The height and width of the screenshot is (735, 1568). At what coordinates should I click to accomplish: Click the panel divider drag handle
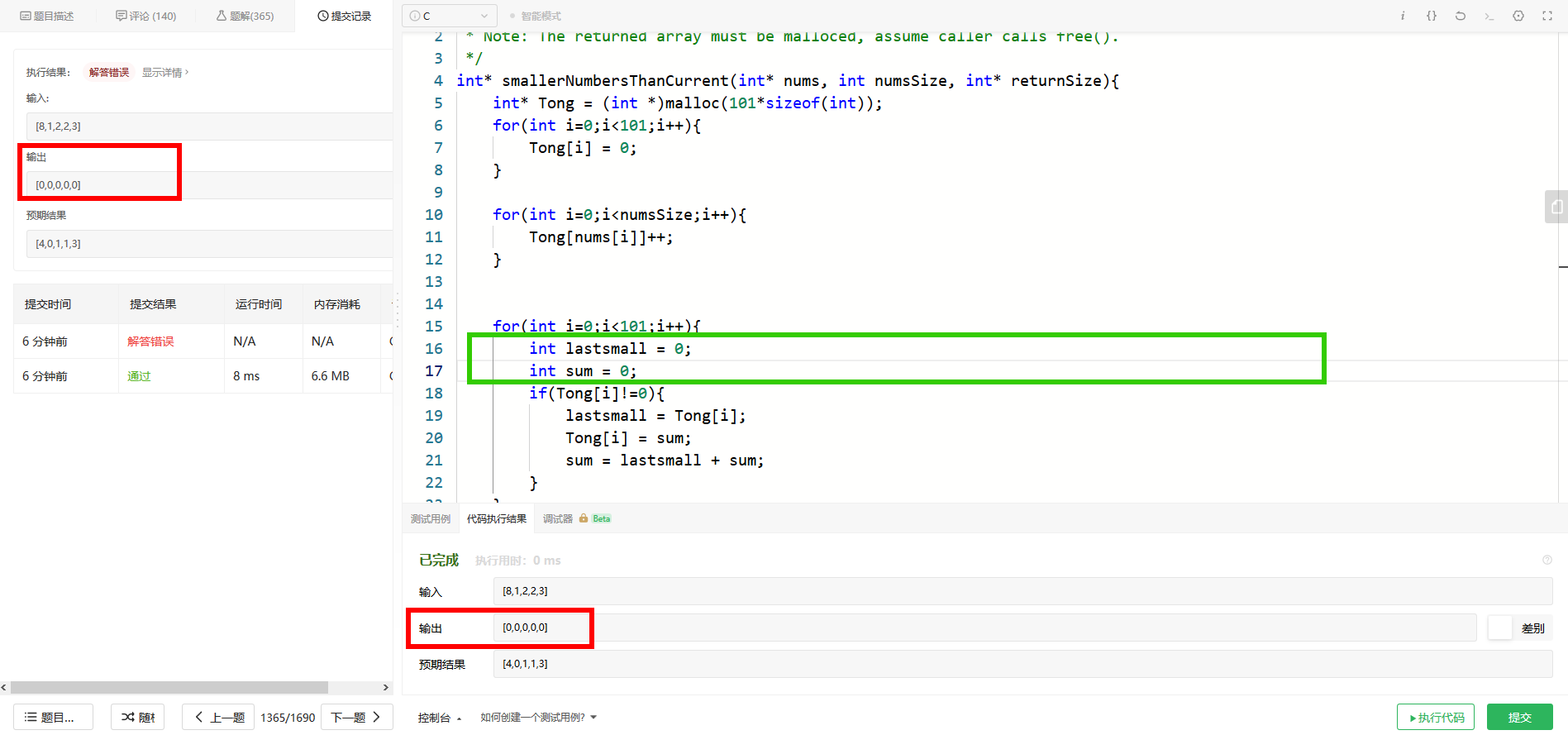click(398, 310)
